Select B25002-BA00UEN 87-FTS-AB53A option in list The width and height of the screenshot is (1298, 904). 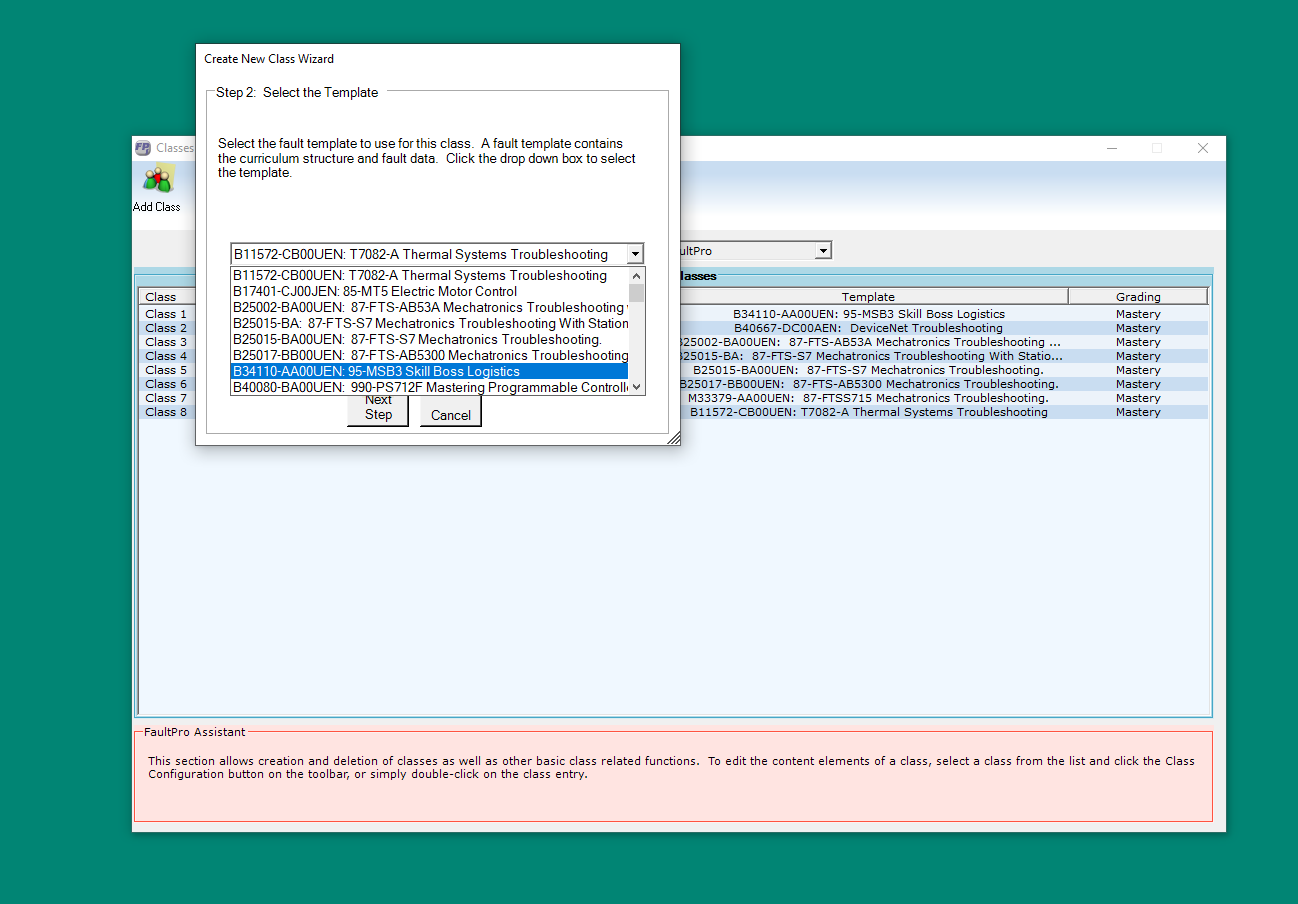(429, 307)
